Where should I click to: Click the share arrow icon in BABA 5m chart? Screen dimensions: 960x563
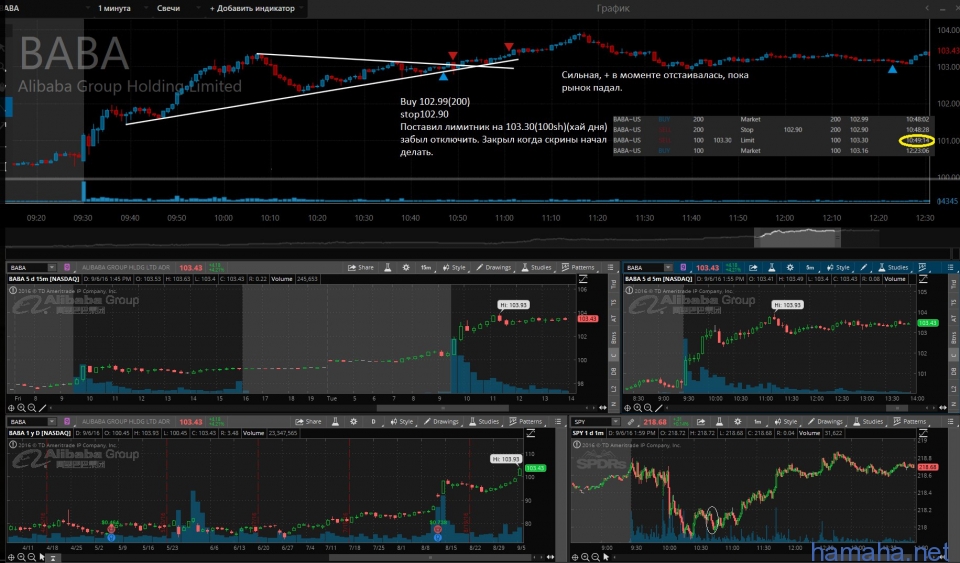[x=754, y=267]
